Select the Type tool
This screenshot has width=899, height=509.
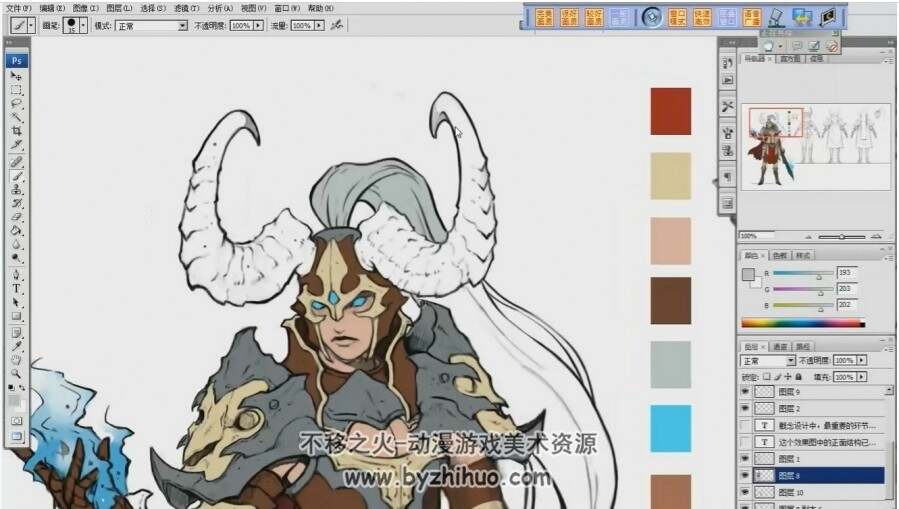(x=16, y=289)
